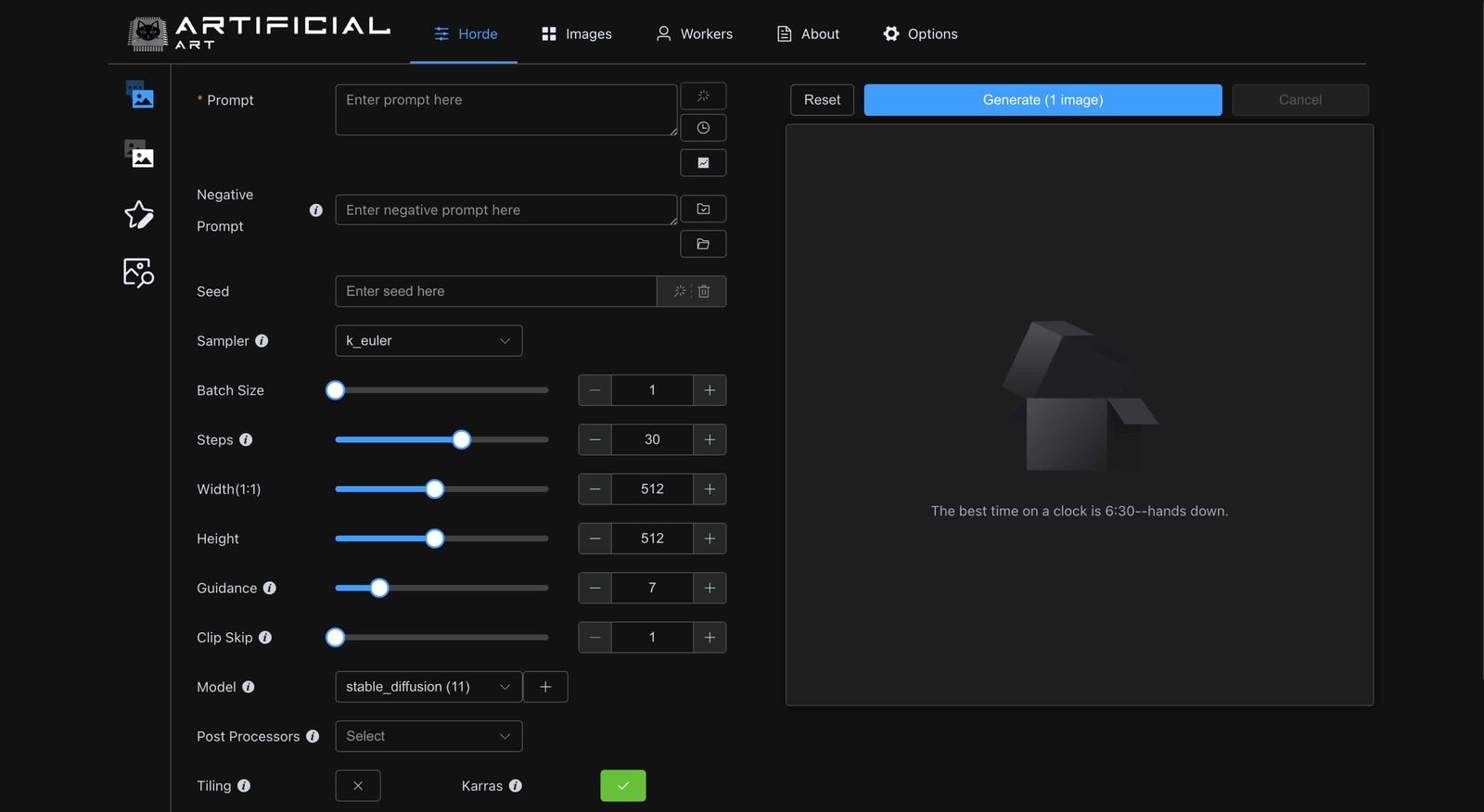Viewport: 1484px width, 812px height.
Task: Load saved negative prompts folder icon
Action: [x=703, y=245]
